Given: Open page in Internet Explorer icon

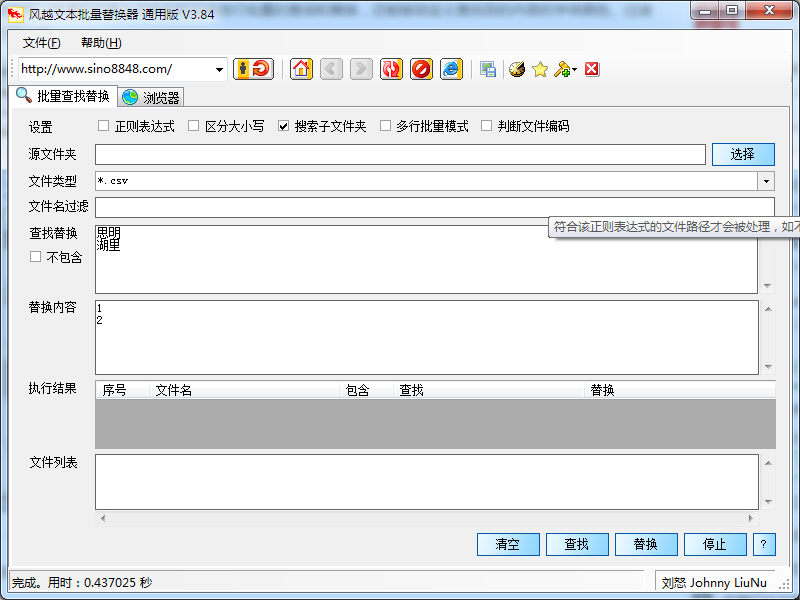Looking at the screenshot, I should coord(452,69).
